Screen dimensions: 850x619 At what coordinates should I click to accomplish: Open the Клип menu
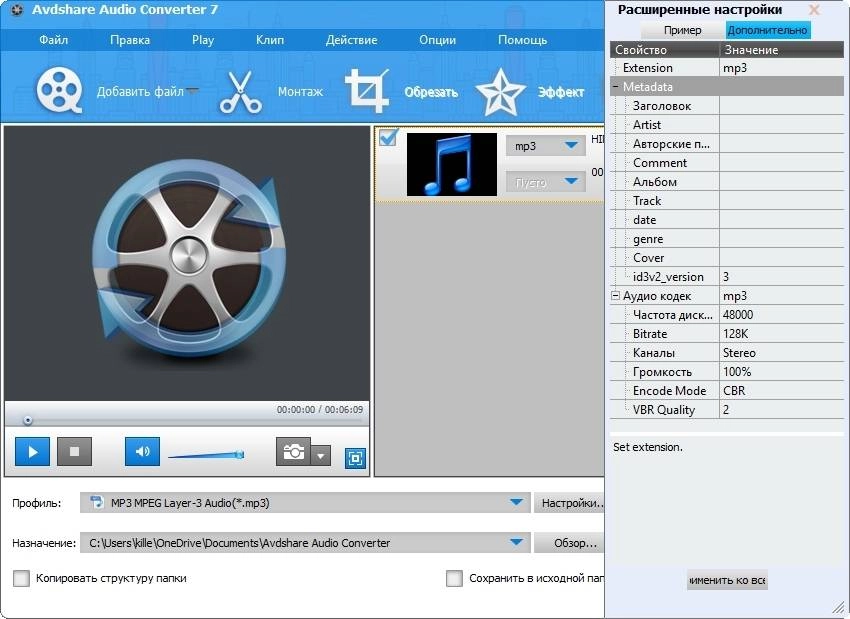270,40
